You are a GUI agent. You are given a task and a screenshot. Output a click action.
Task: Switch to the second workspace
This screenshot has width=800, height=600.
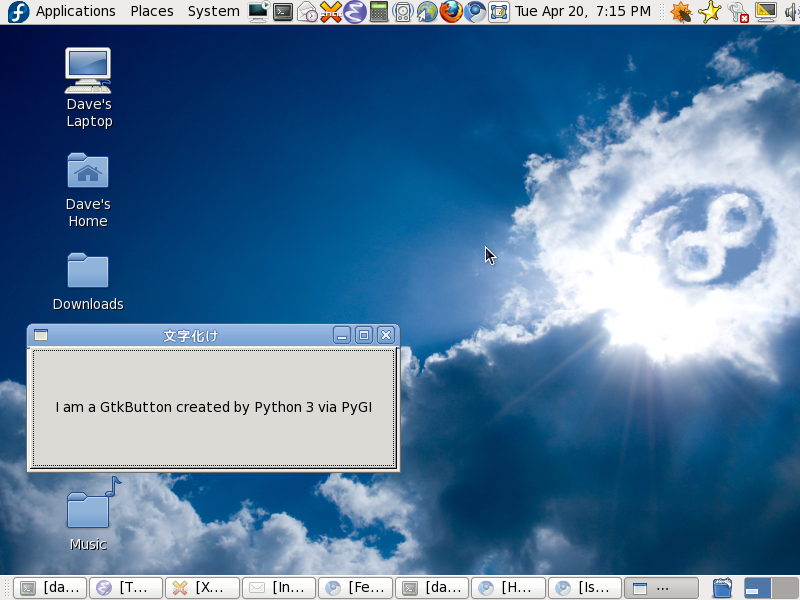coord(785,588)
